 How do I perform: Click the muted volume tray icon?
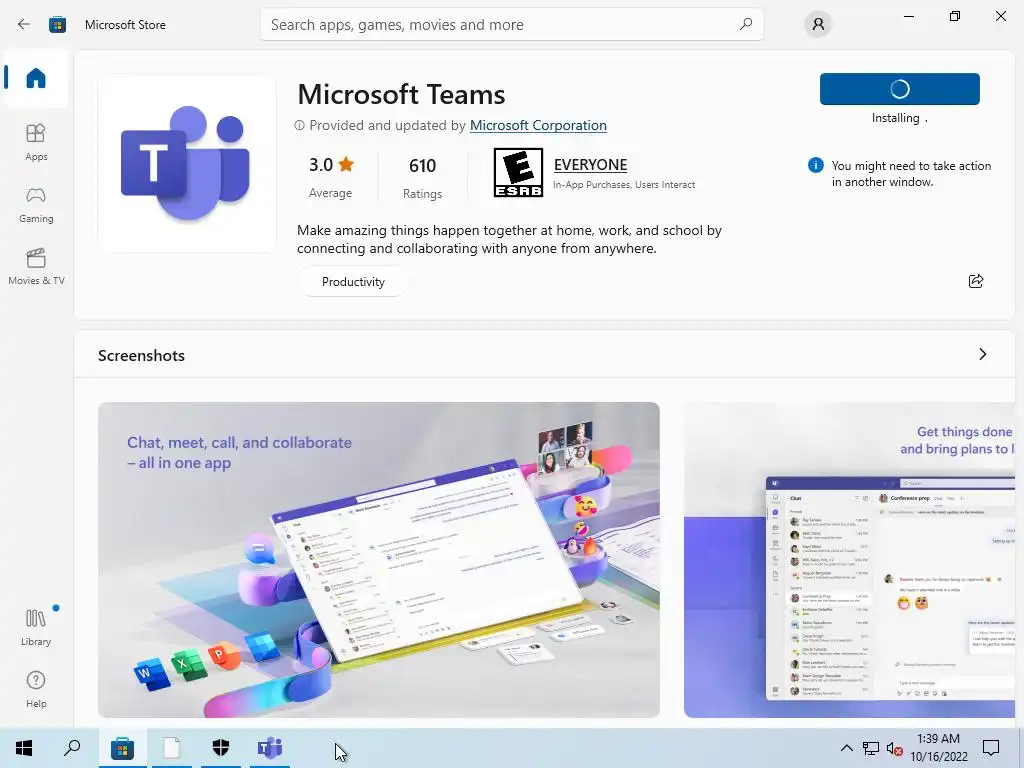[x=894, y=748]
